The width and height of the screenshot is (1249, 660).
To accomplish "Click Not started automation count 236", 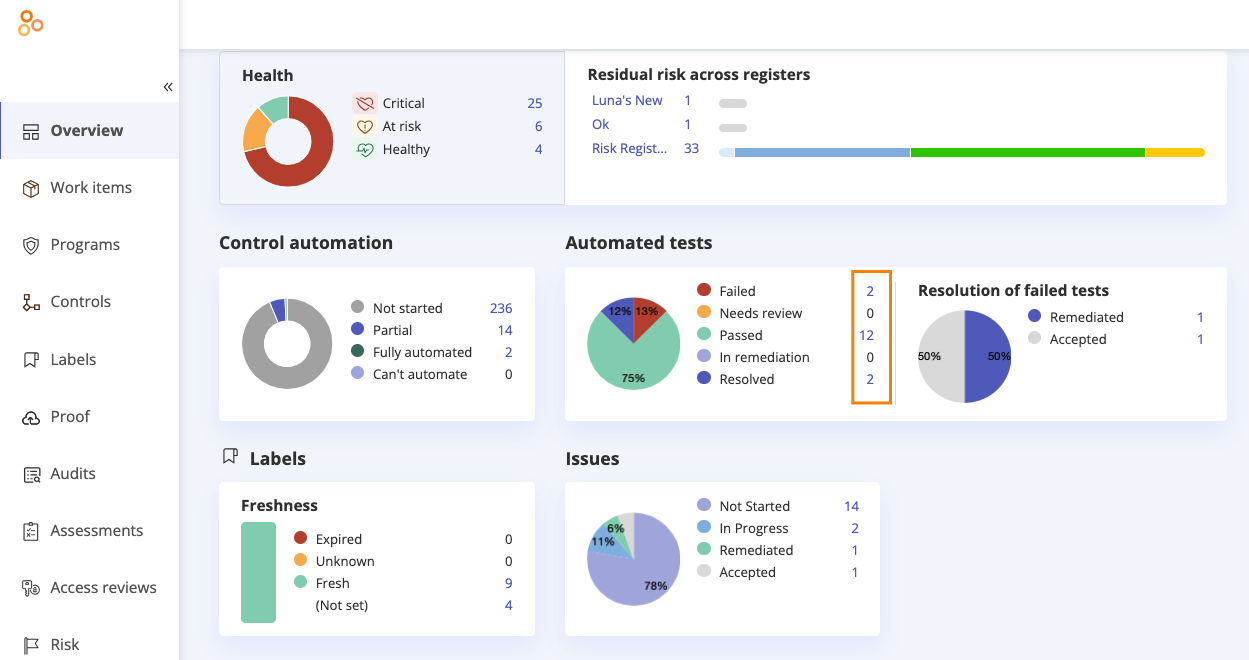I will [501, 308].
